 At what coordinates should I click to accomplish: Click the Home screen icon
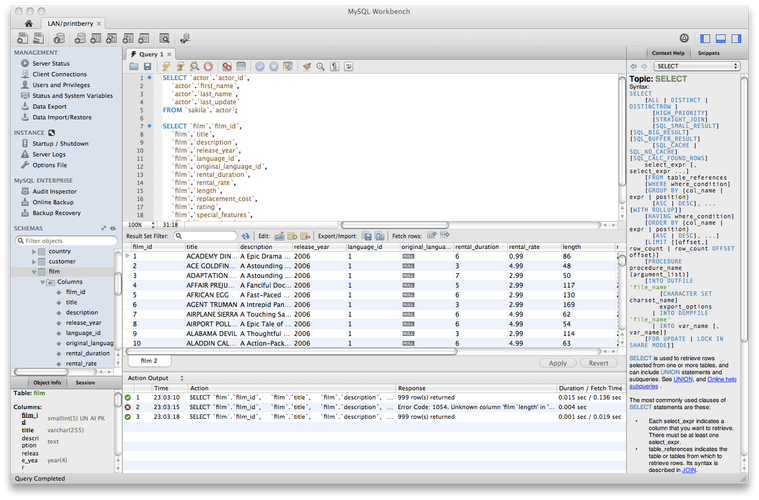[29, 23]
